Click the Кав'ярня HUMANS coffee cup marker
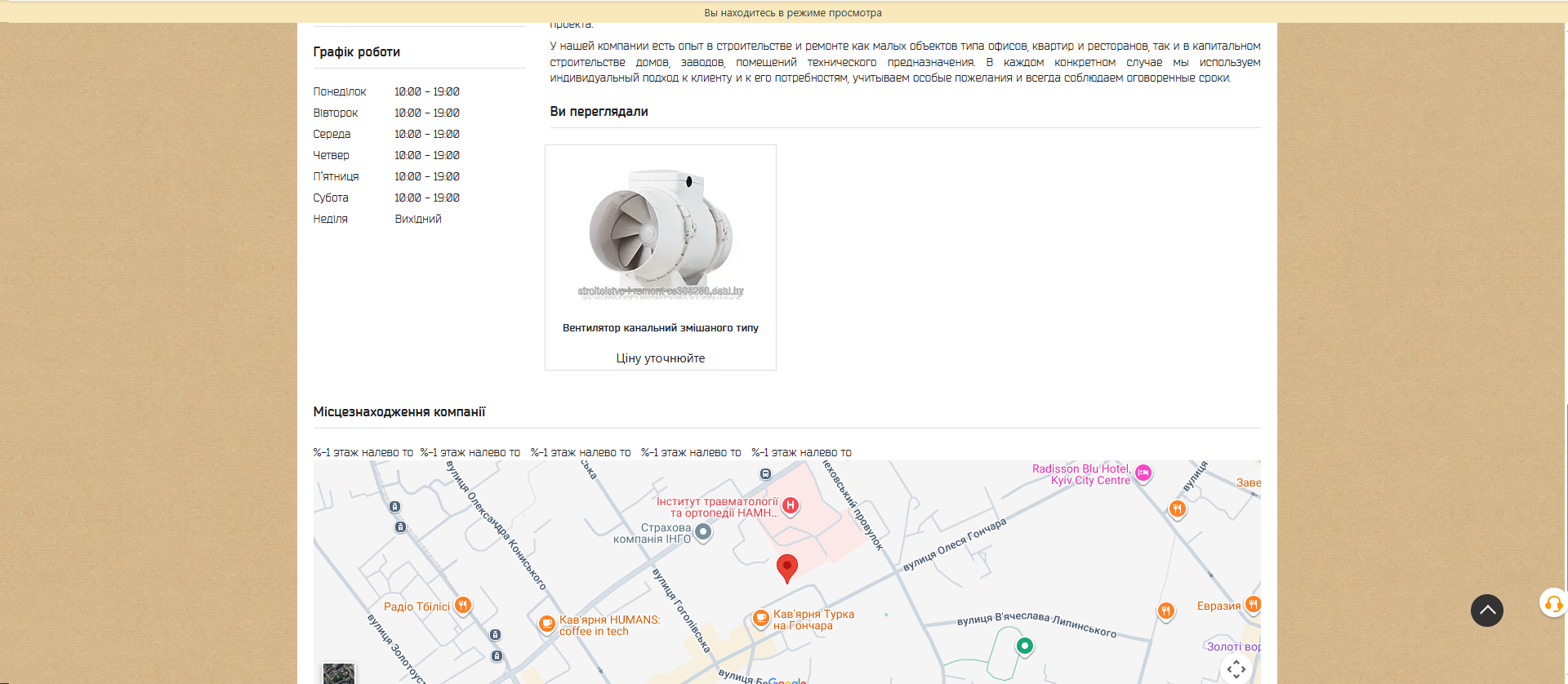 pos(546,624)
